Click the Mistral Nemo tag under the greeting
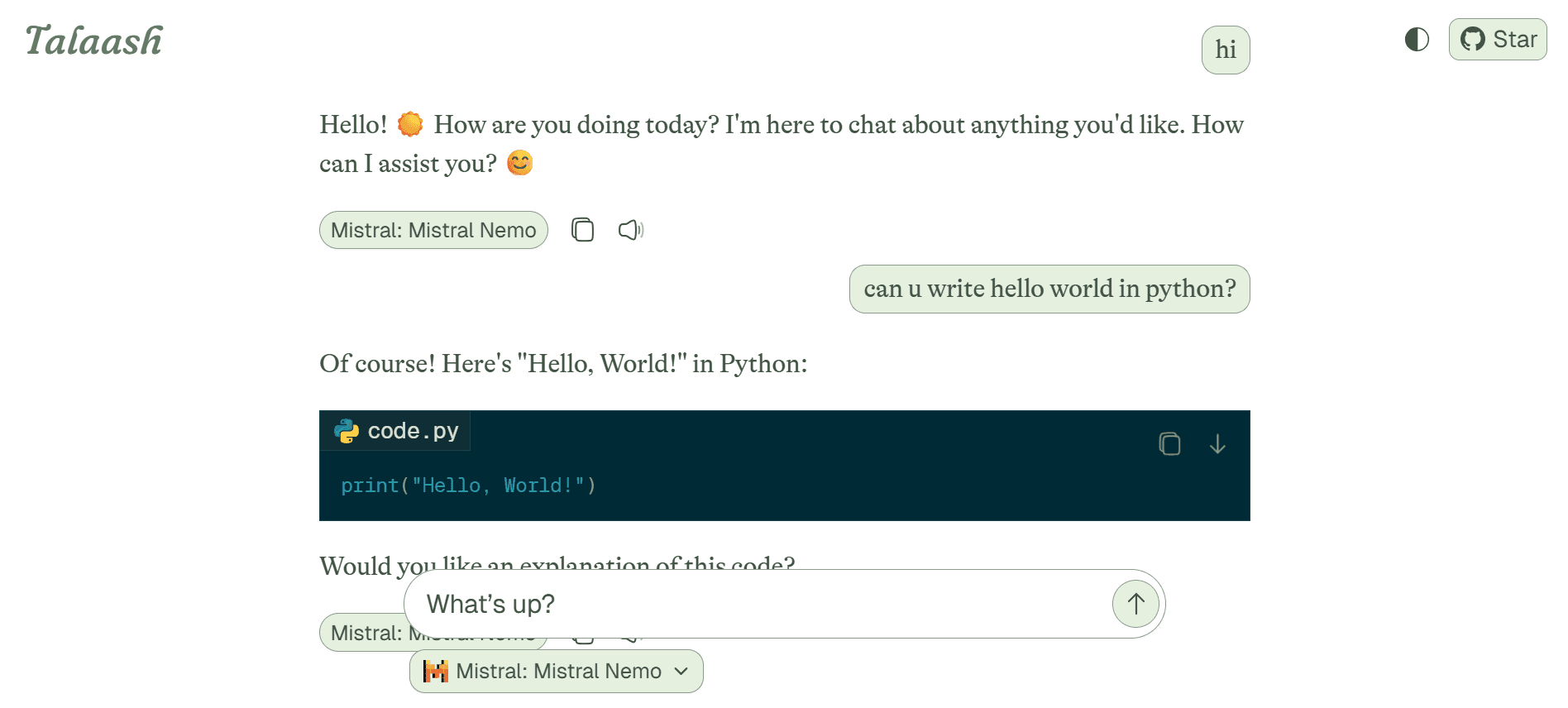Viewport: 1568px width, 708px height. click(x=433, y=230)
